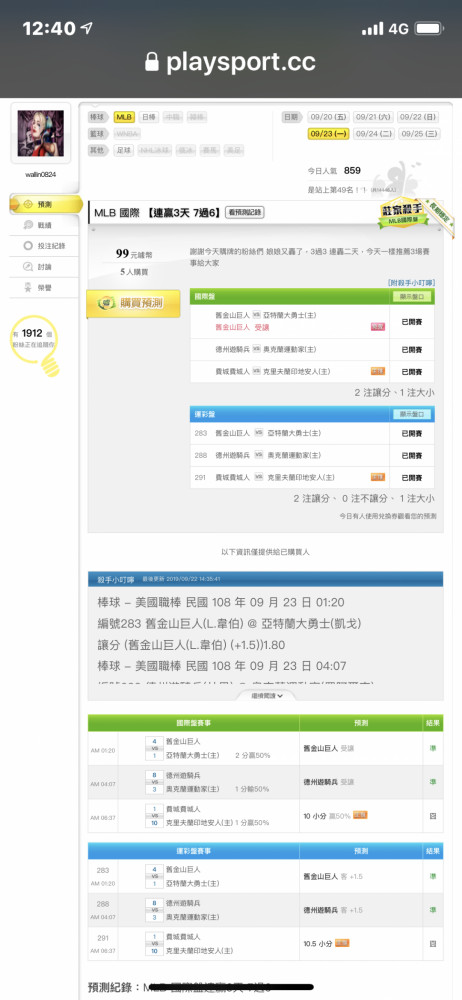Click the 榮譽 medal icon
Viewport: 462px width, 1000px height.
click(x=27, y=288)
